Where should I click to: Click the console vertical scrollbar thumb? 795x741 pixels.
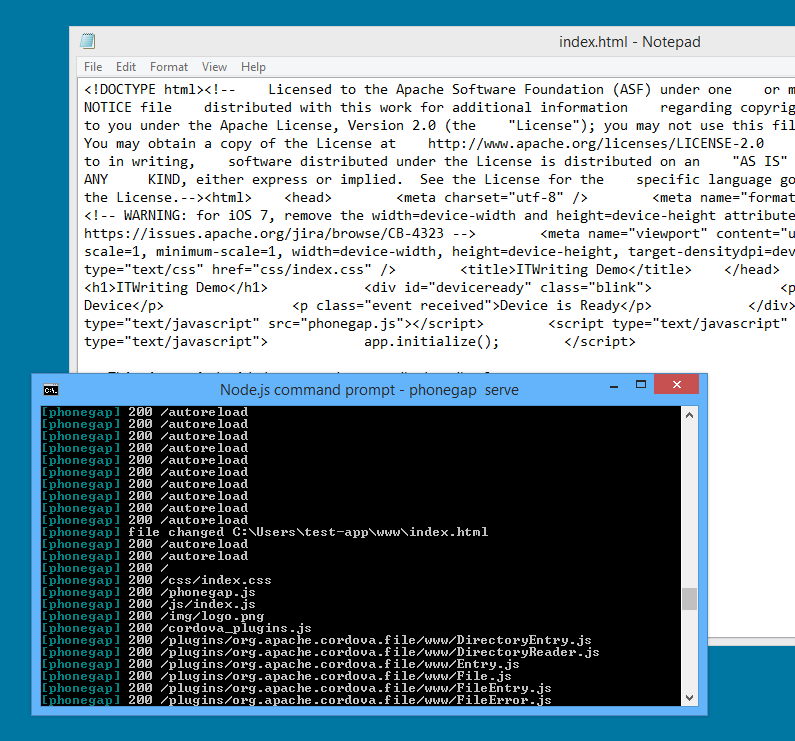point(689,598)
